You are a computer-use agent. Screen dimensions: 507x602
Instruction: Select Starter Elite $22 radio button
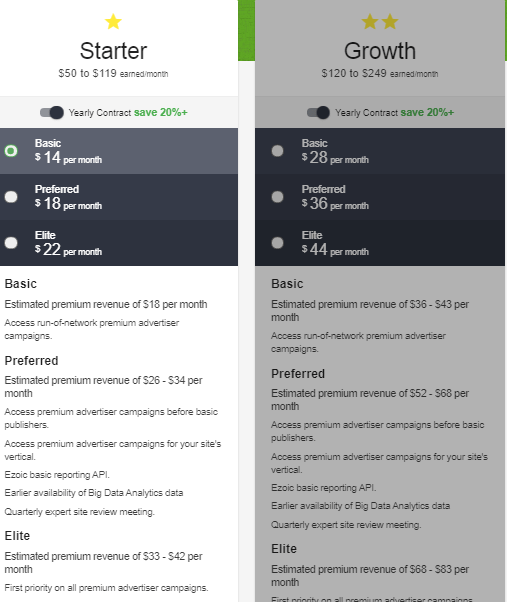[11, 243]
